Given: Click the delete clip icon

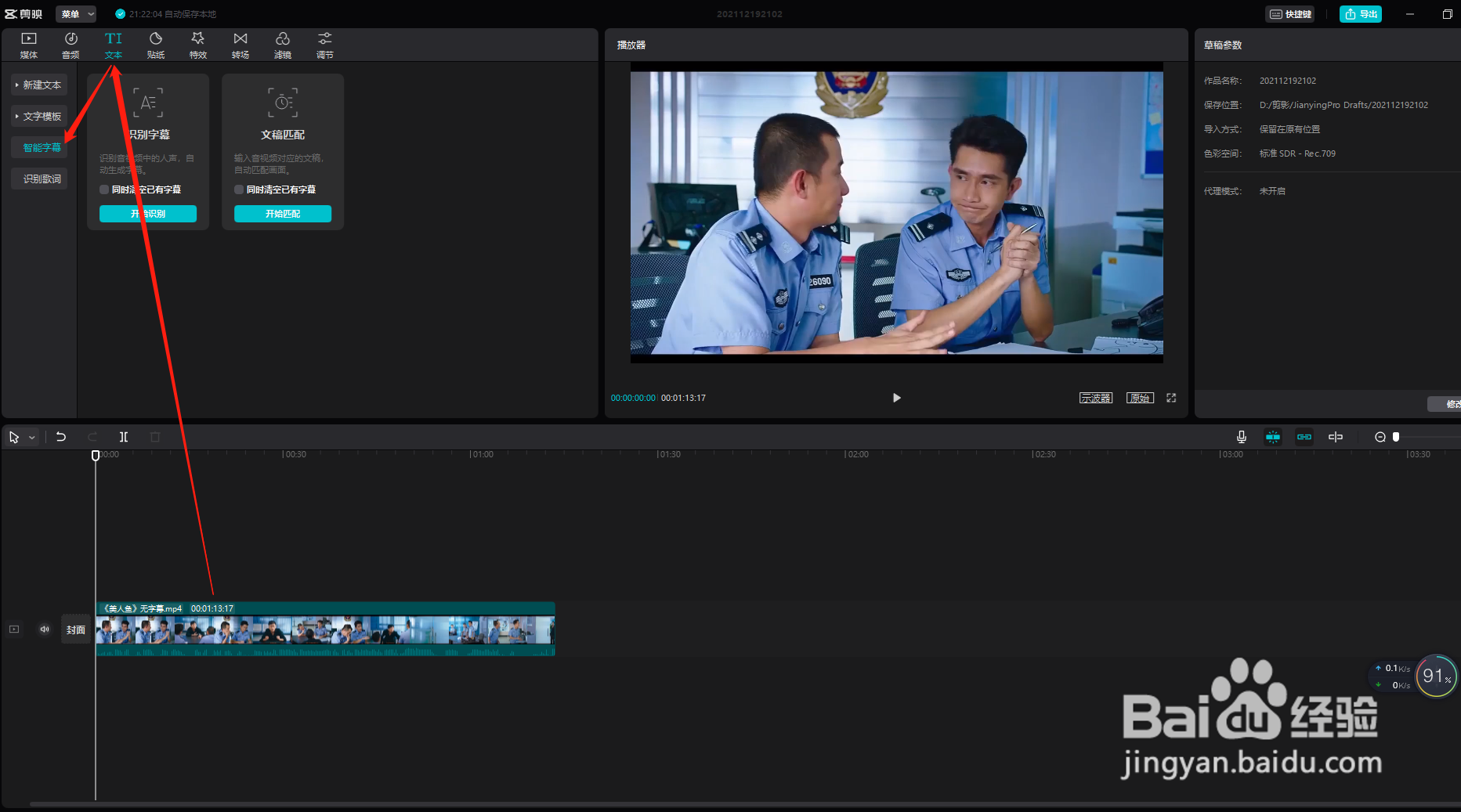Looking at the screenshot, I should pos(155,437).
